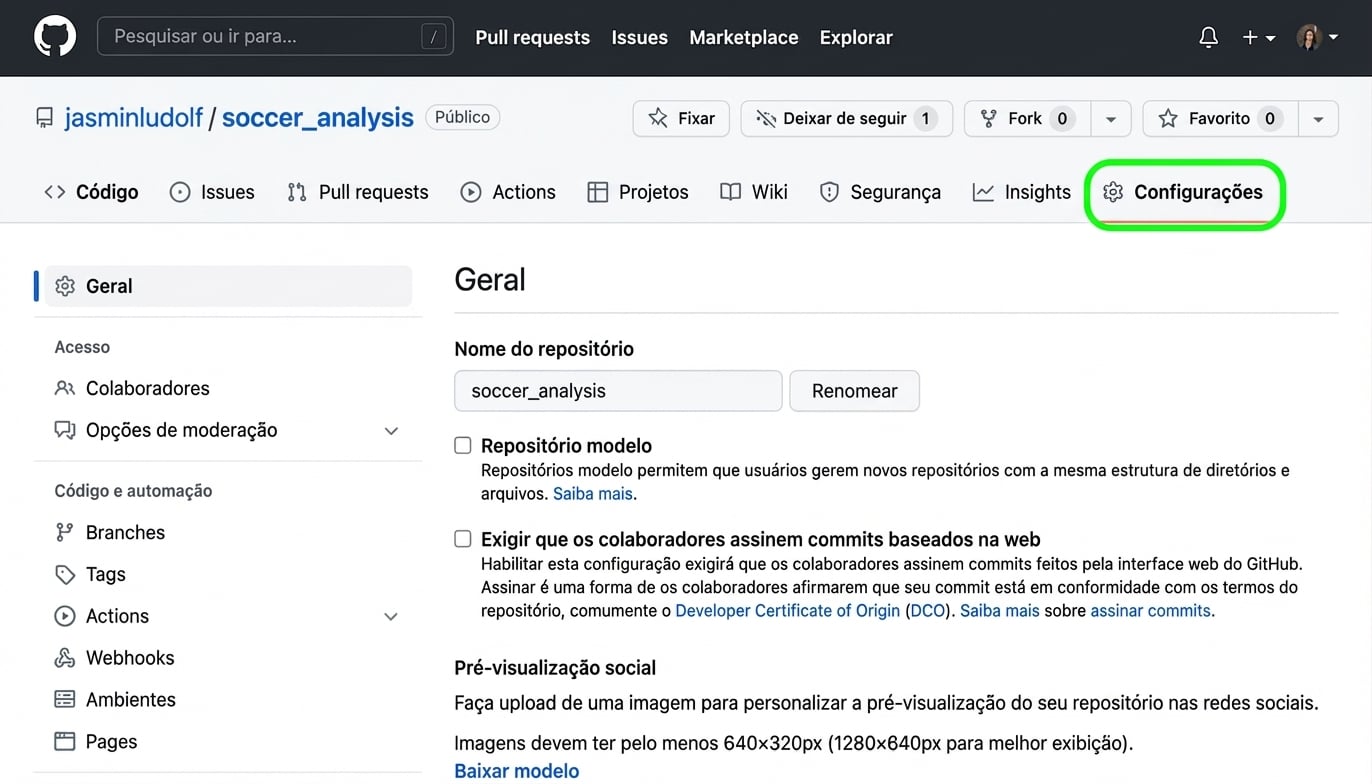Click the DCO link in parentheses
This screenshot has height=784, width=1372.
coord(928,611)
